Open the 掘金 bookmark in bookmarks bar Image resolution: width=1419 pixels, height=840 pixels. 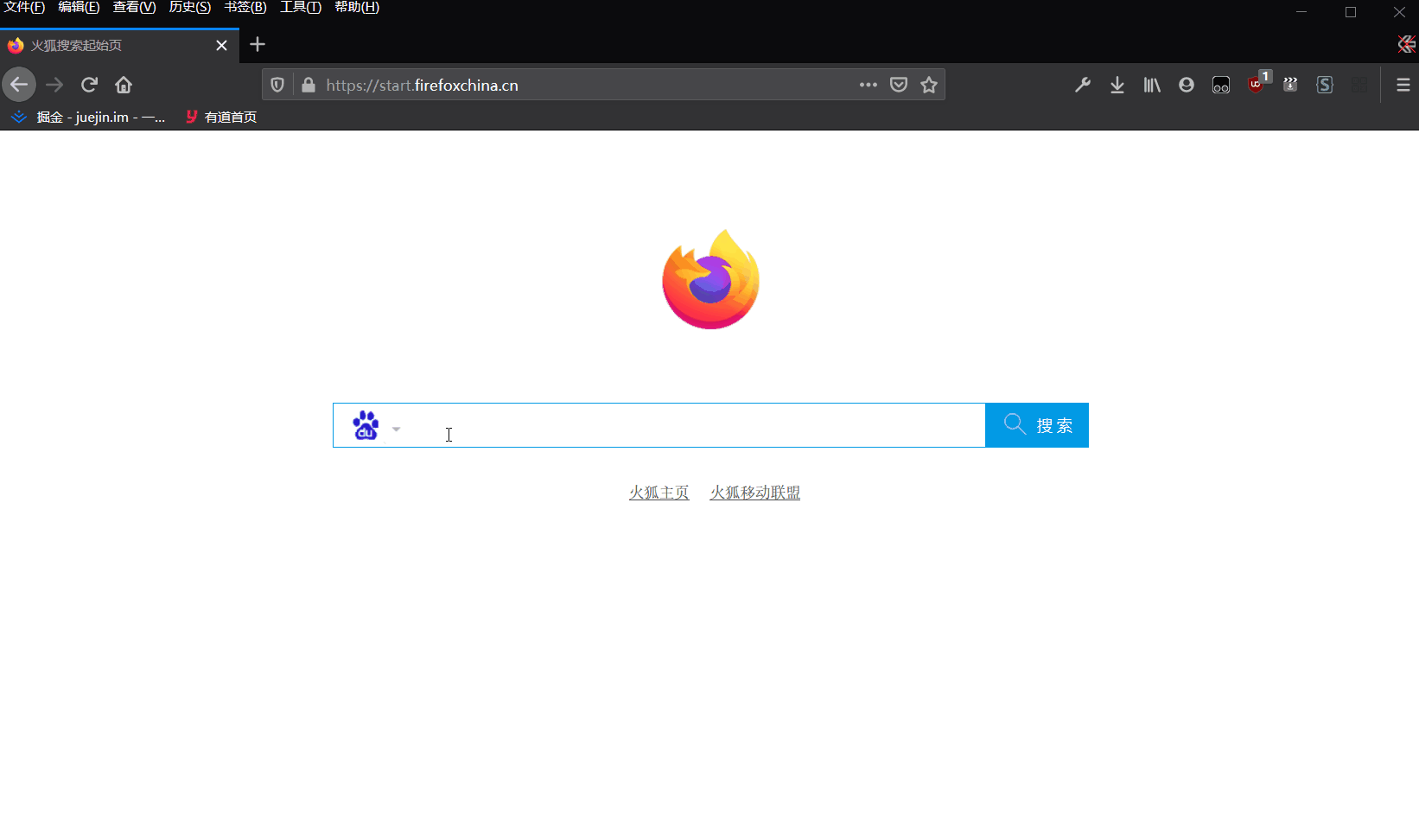[x=86, y=117]
